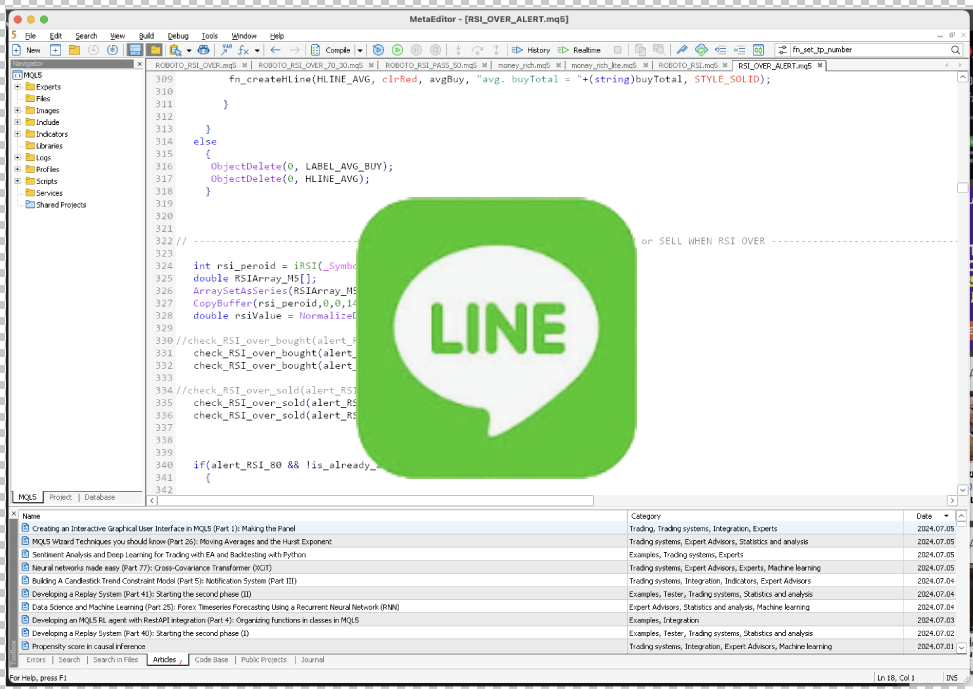This screenshot has width=973, height=689.
Task: Click the INS indicator in status bar
Action: coord(951,678)
